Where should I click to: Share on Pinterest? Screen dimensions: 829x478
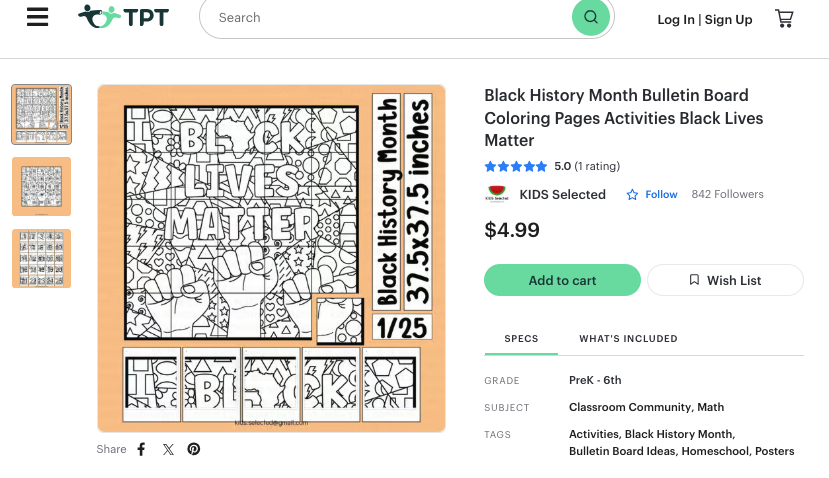[194, 449]
